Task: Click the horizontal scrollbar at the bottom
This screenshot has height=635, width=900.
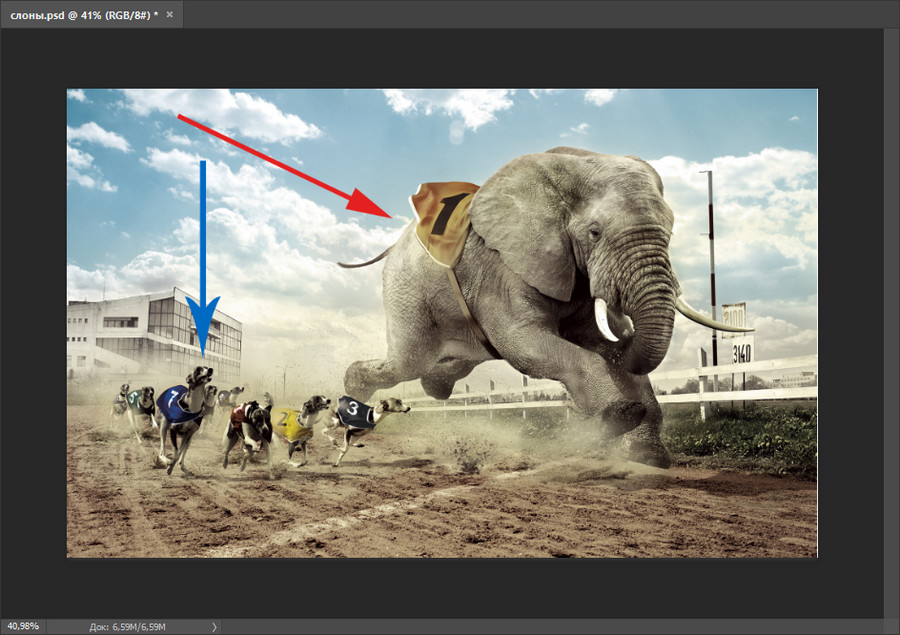Action: pos(550,626)
